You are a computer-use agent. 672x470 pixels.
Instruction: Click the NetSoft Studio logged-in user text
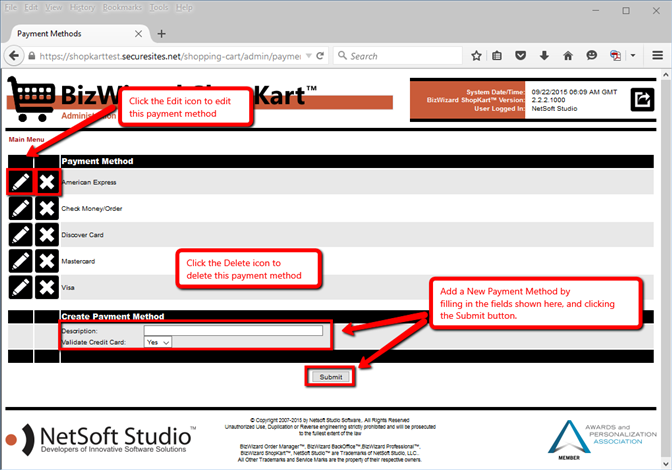(x=554, y=109)
